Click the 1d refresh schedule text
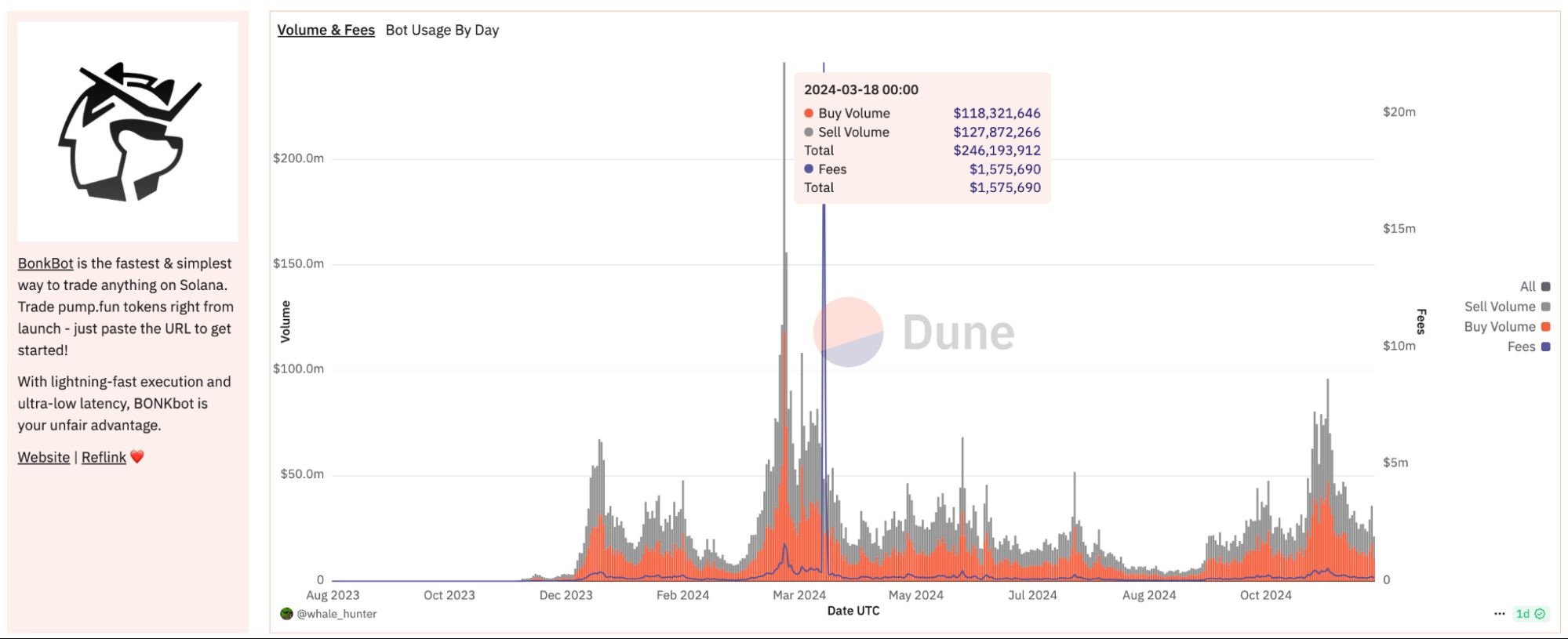 1523,614
